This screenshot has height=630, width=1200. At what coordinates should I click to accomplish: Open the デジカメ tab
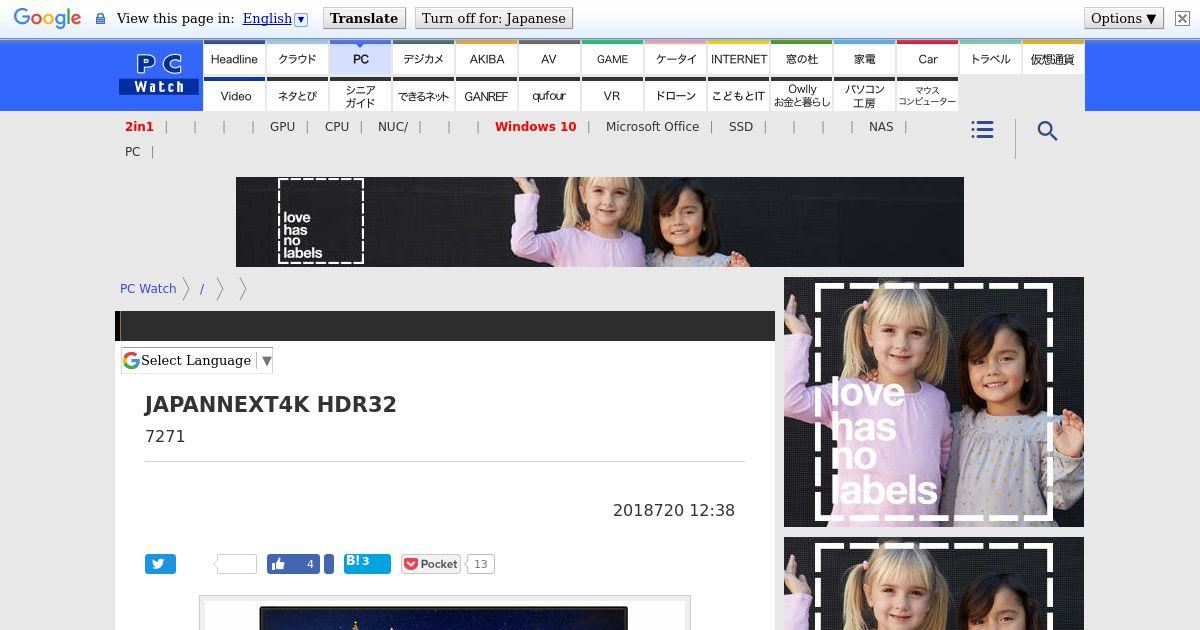[423, 58]
